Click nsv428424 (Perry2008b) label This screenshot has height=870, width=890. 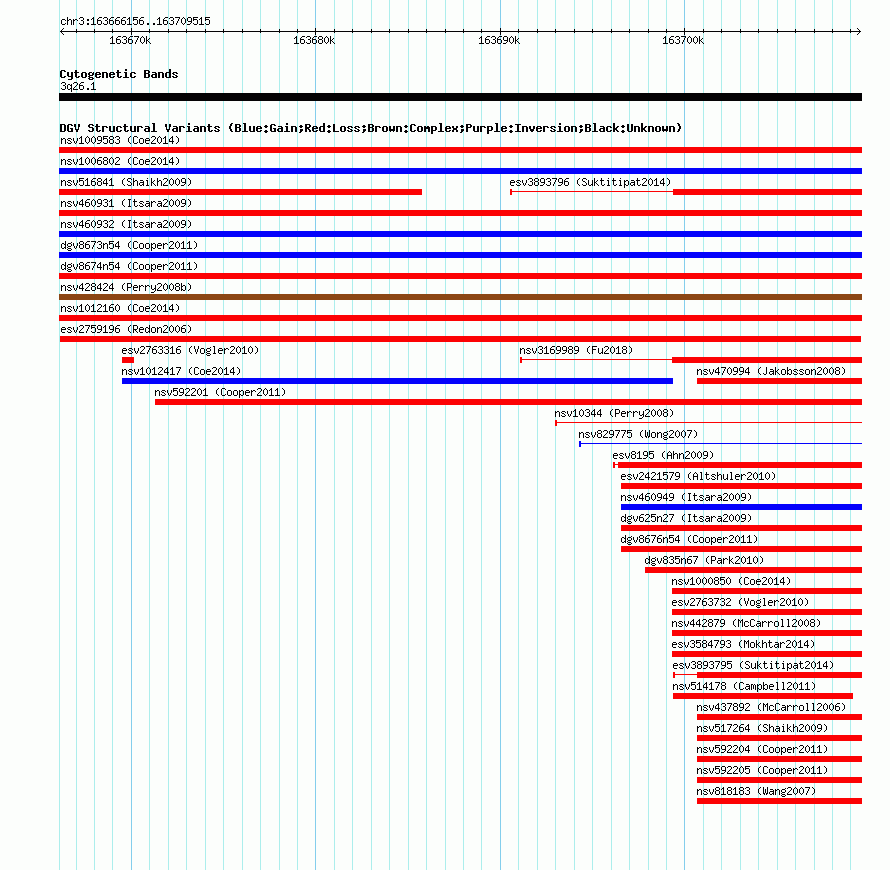126,287
